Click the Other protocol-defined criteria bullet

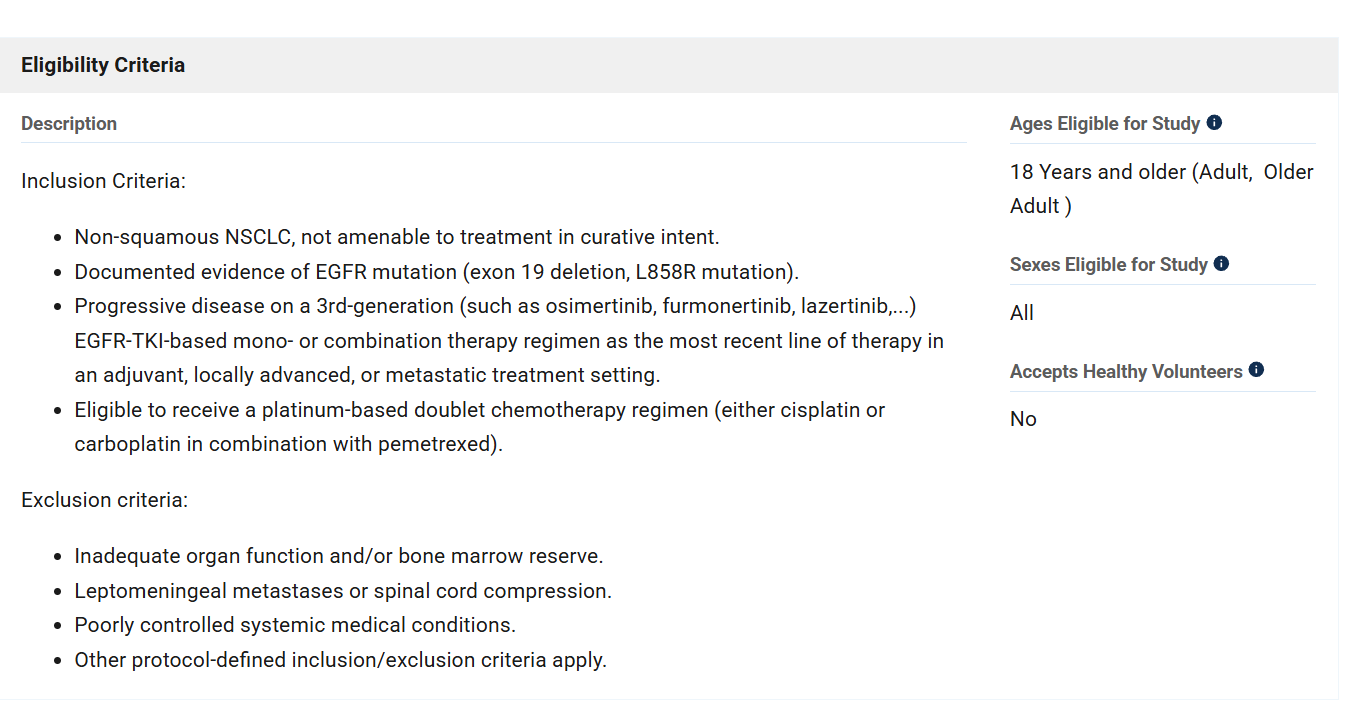pos(341,660)
